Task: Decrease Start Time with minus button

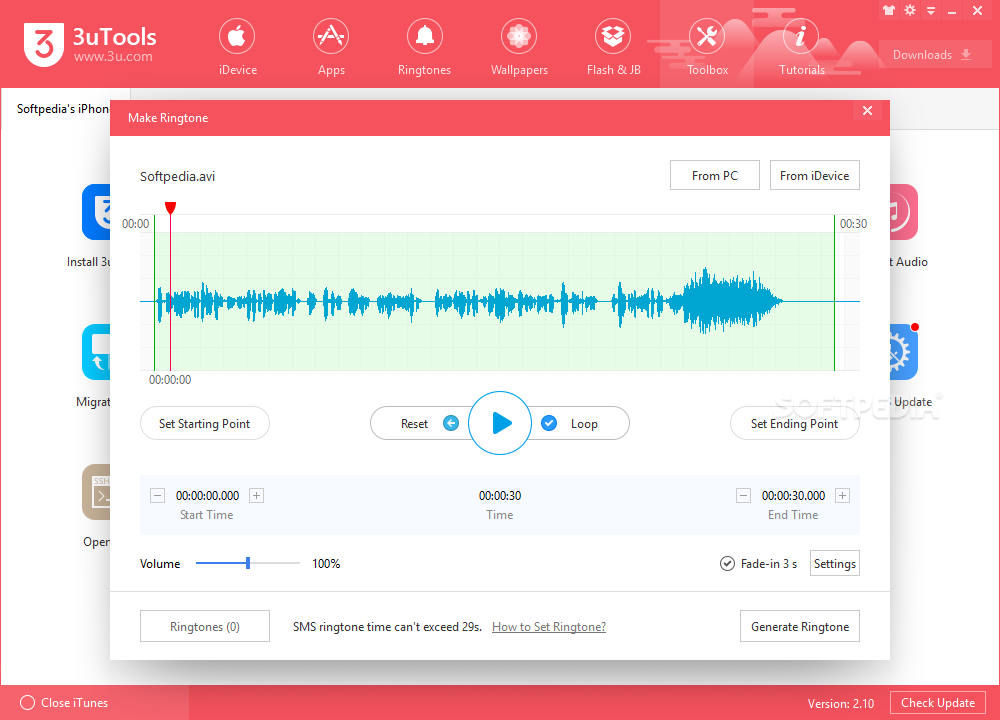Action: [158, 496]
